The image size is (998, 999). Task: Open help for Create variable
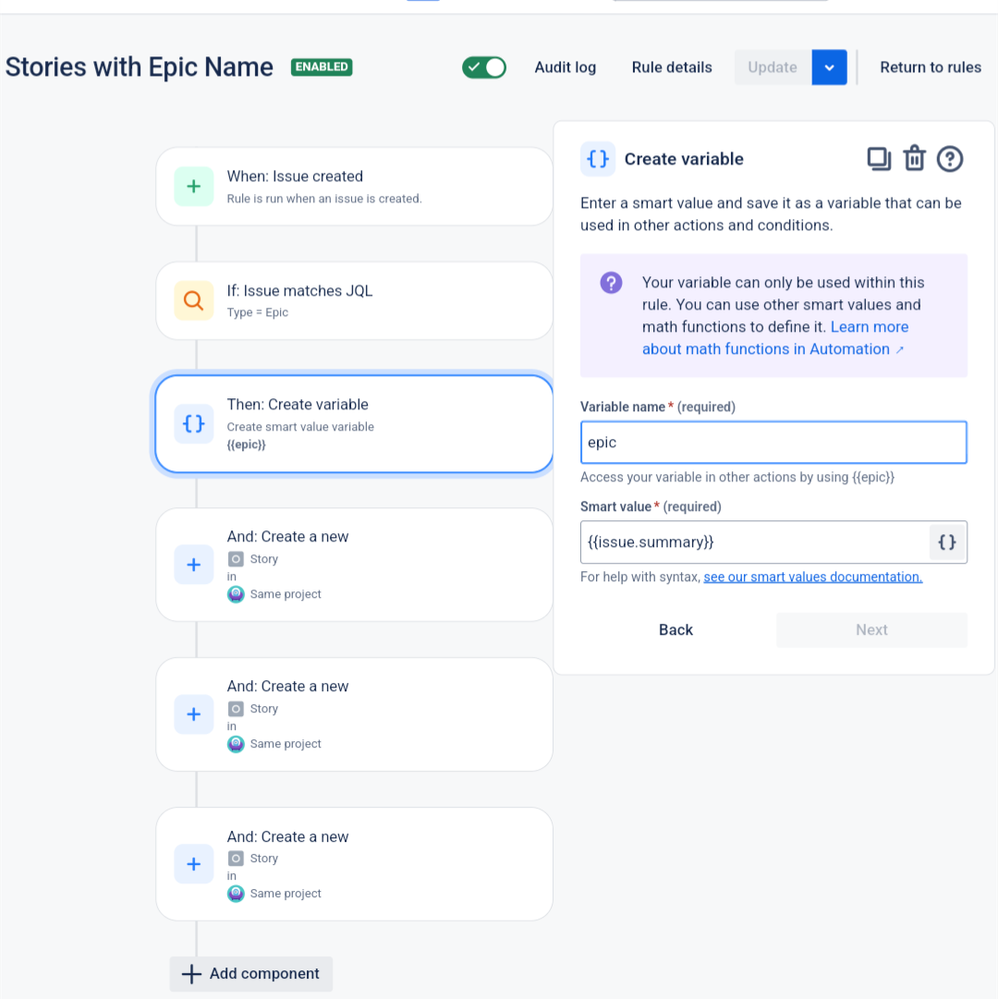pos(950,159)
